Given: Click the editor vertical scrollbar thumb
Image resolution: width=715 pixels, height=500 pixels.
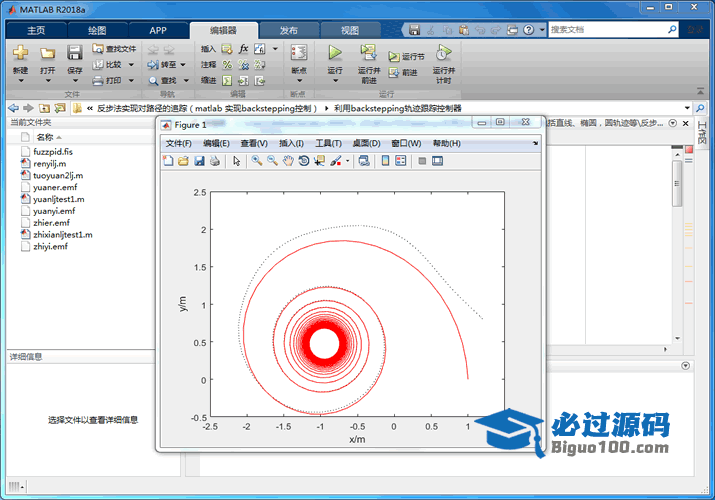Looking at the screenshot, I should tap(677, 184).
